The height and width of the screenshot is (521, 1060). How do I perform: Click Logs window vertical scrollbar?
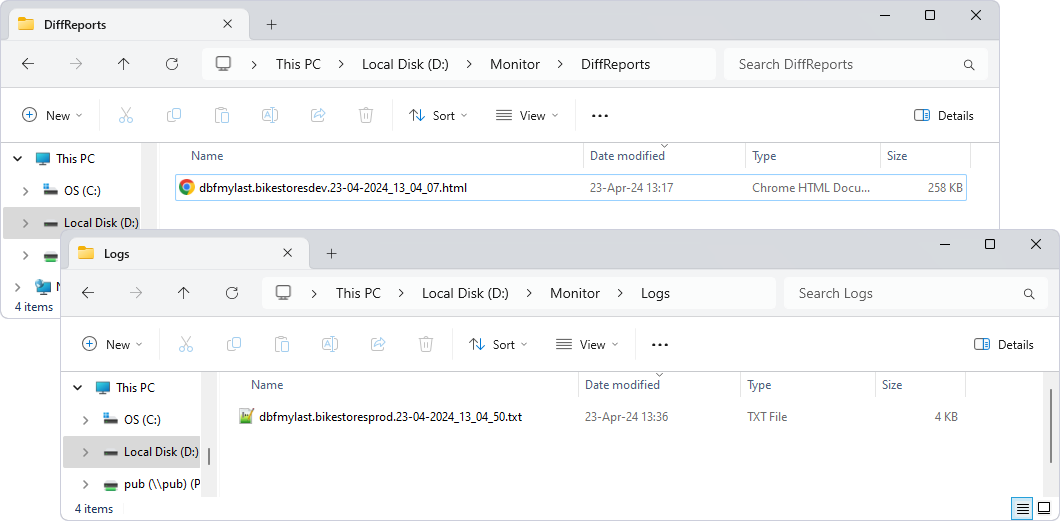pyautogui.click(x=1051, y=427)
